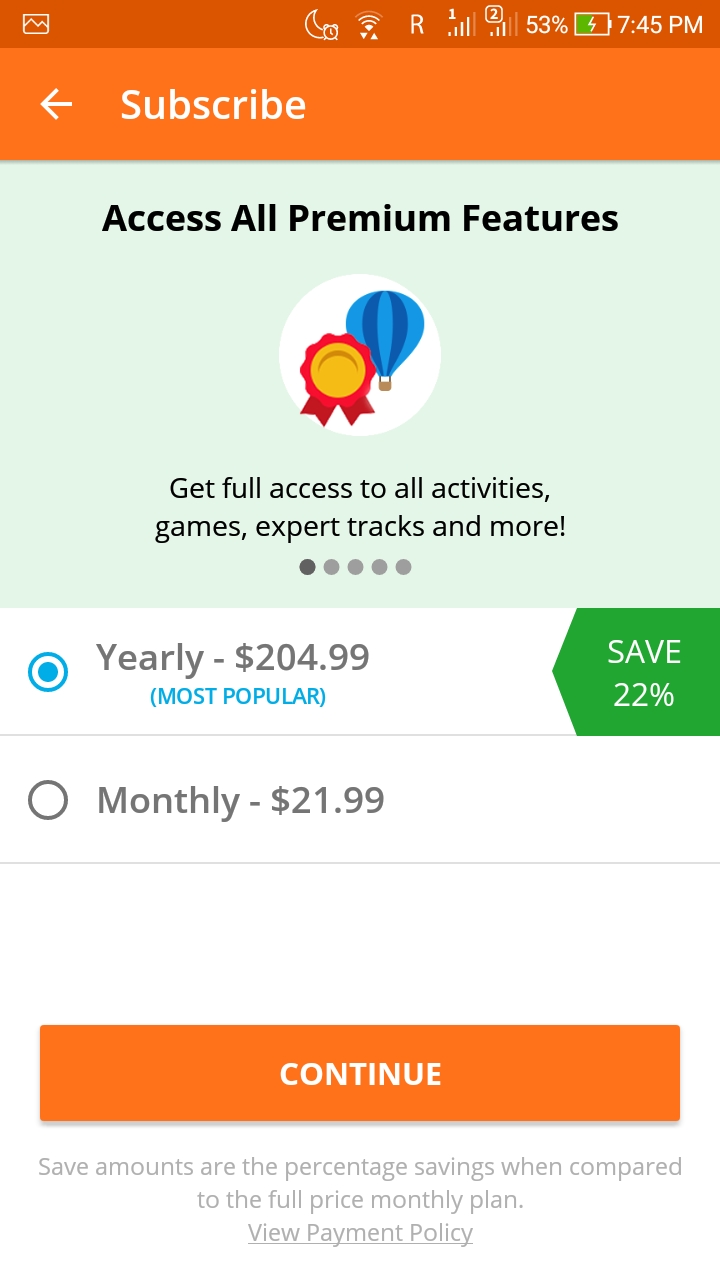
Task: Show the third carousel page
Action: [356, 567]
